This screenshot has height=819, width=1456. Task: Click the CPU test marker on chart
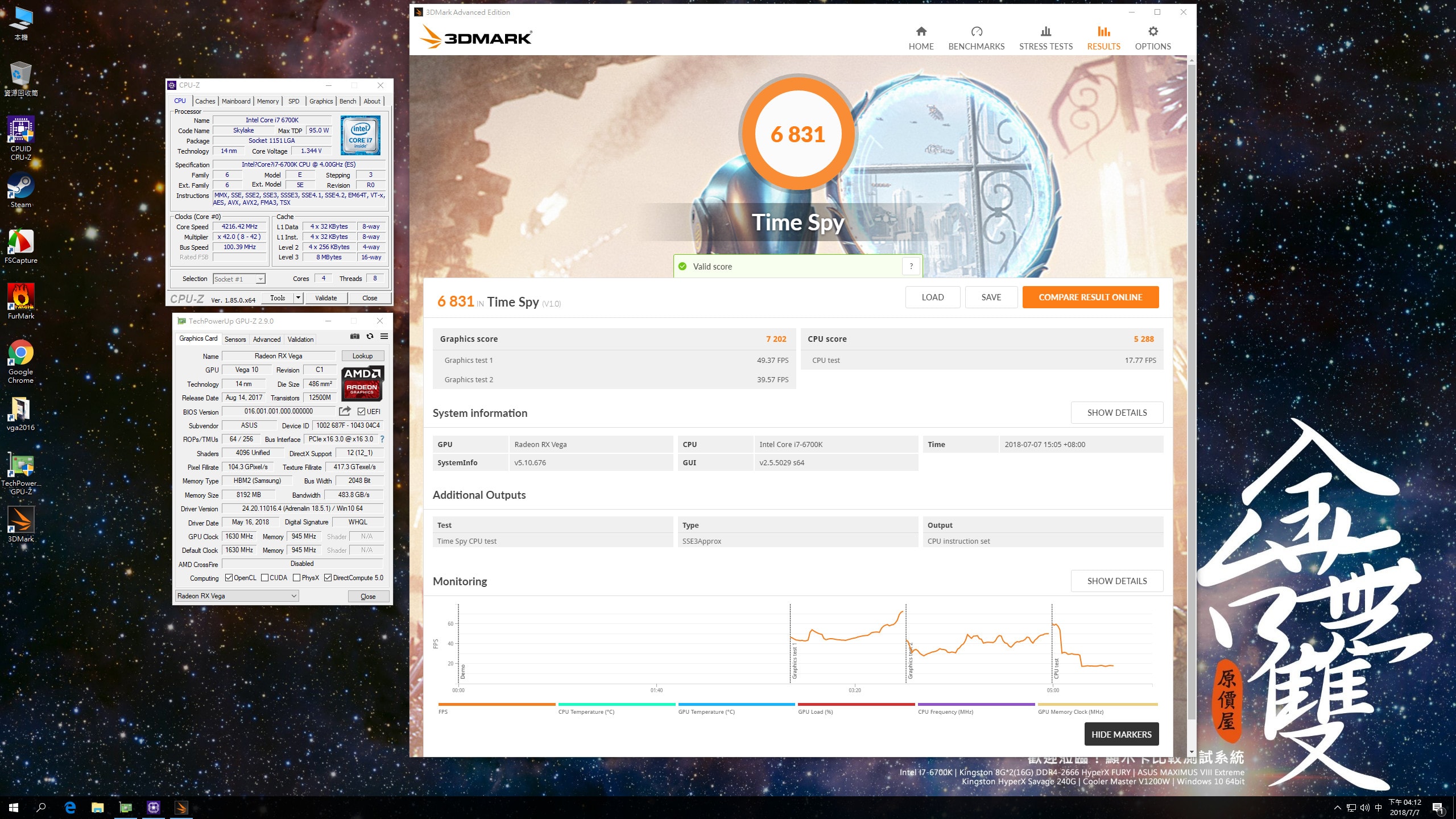pos(1056,668)
